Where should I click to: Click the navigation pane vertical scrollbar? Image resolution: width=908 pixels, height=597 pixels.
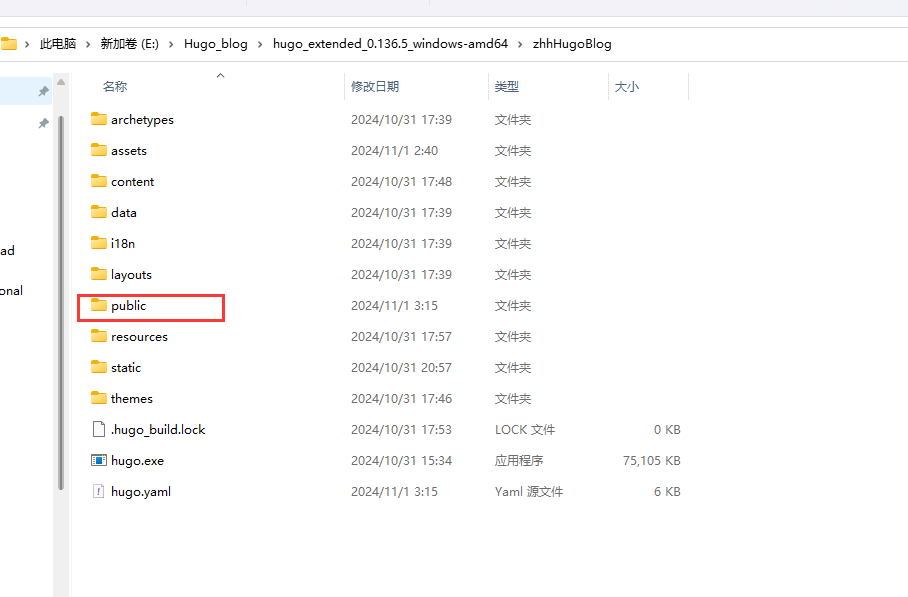pos(61,300)
